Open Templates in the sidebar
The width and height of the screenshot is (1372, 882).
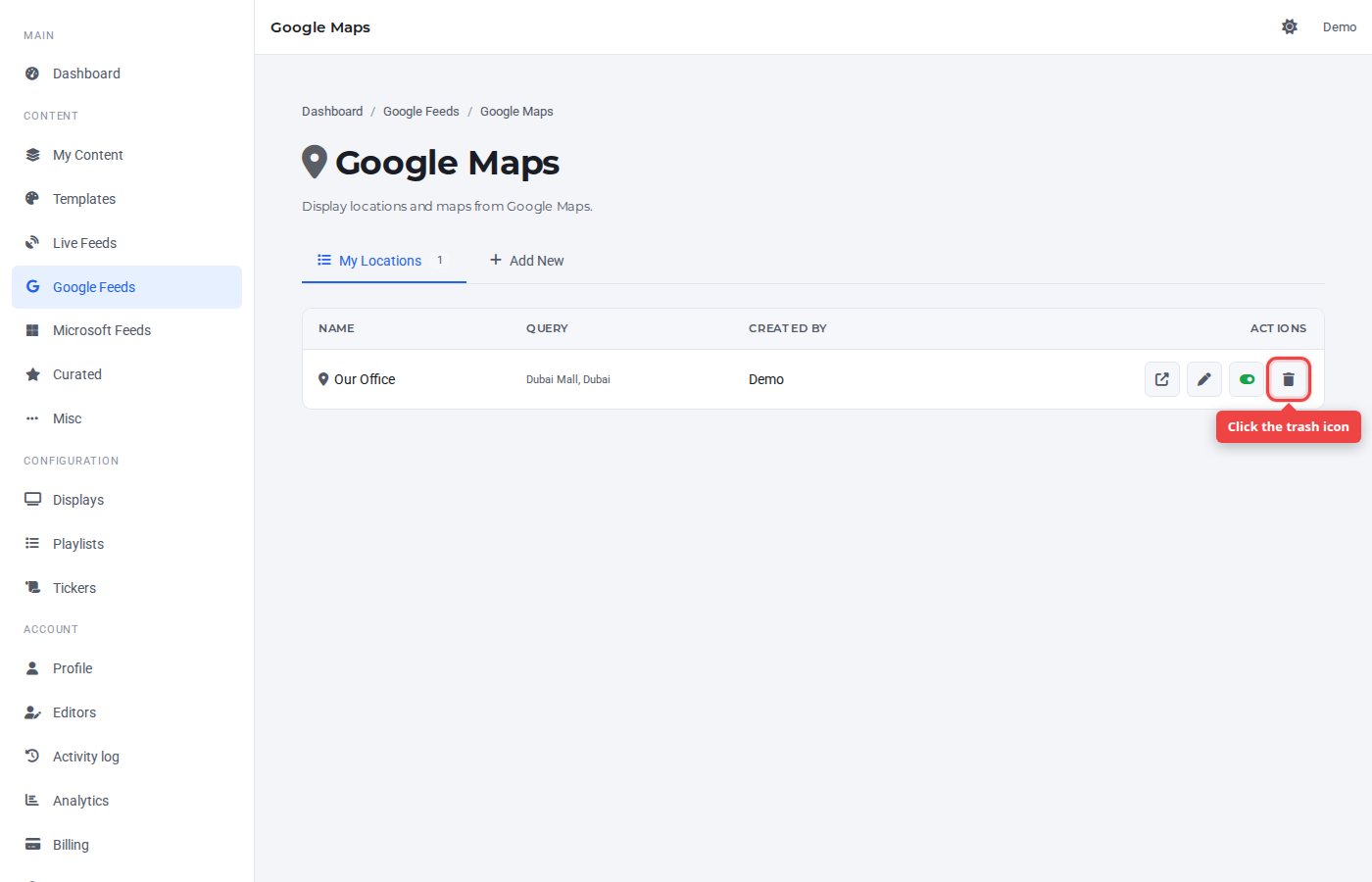[126, 199]
